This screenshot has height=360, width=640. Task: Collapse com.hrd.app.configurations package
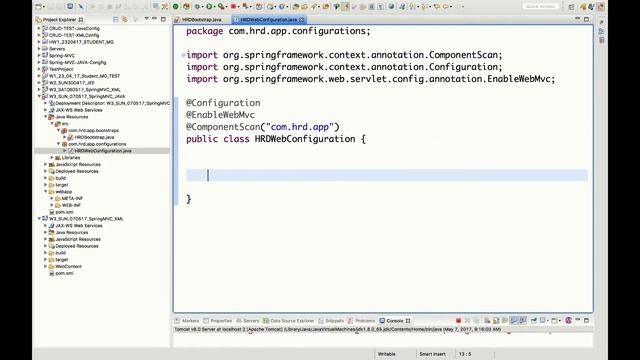59,144
